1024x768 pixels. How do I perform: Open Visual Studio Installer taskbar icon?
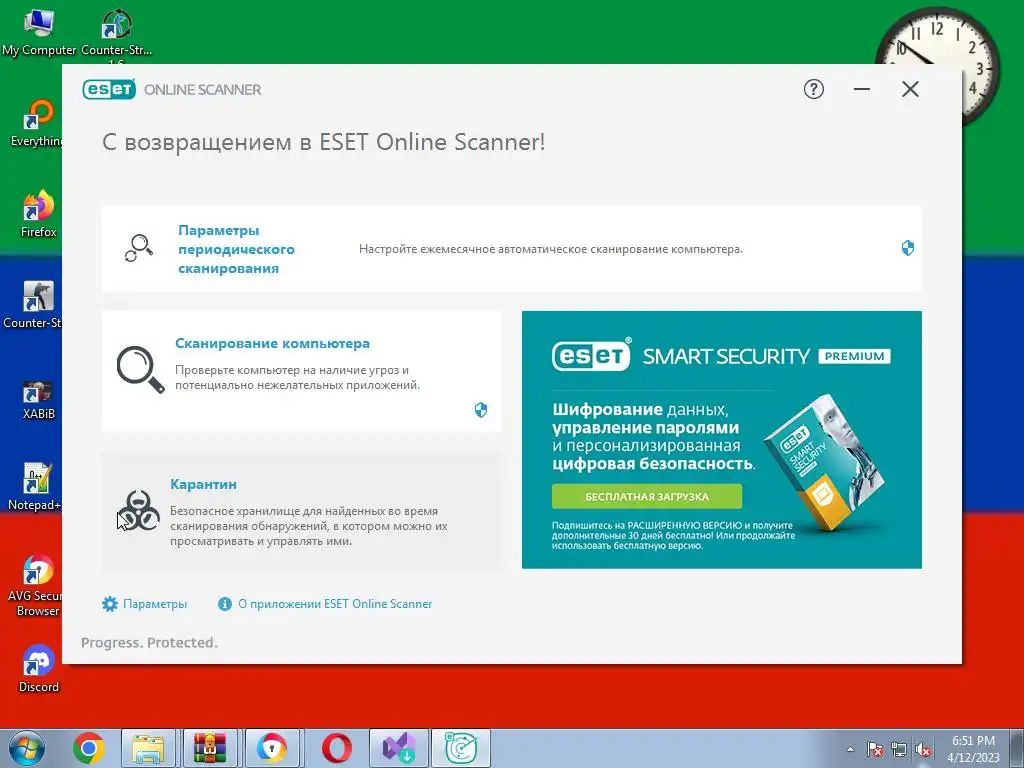click(x=398, y=748)
